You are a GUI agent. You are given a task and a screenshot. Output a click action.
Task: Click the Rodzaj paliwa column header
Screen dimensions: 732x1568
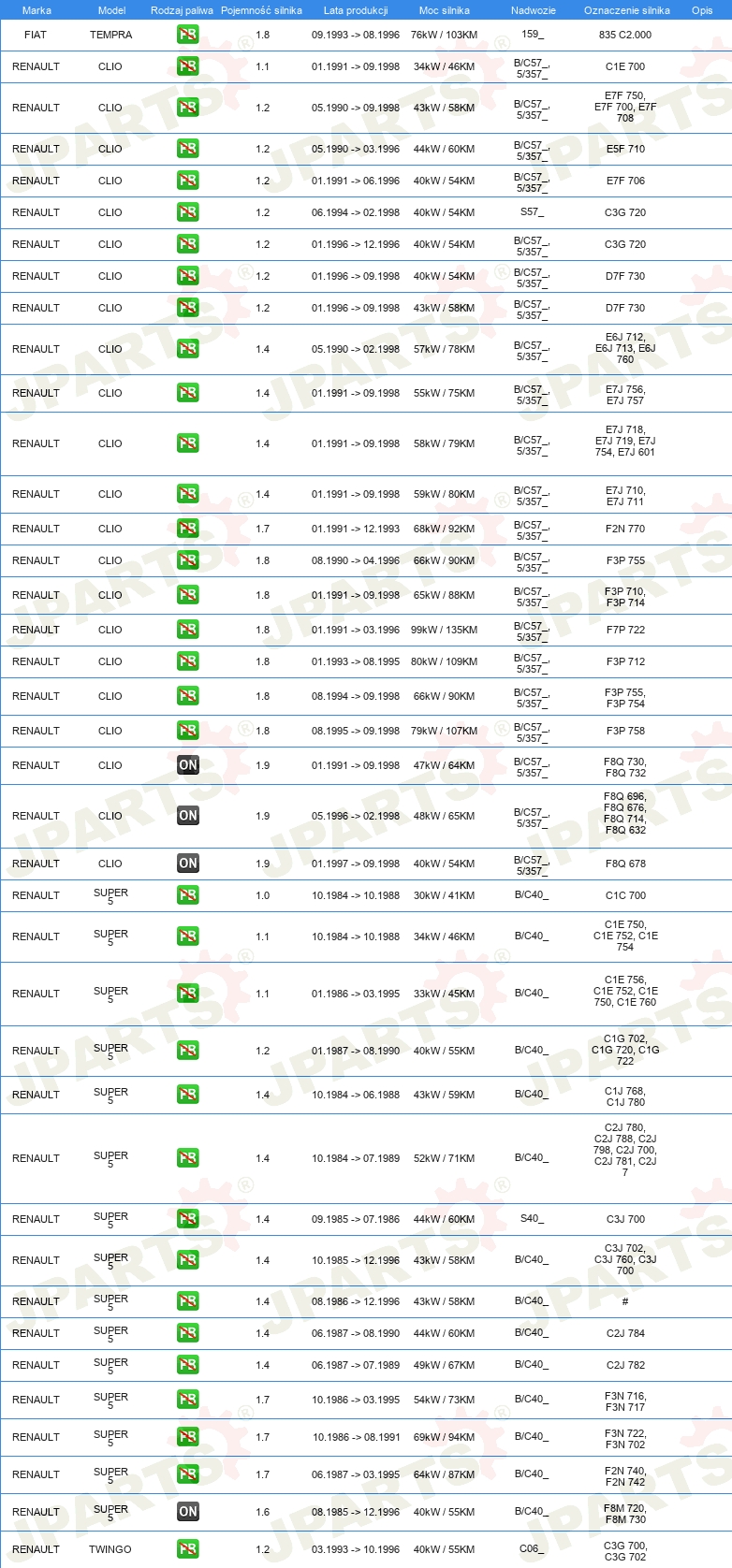point(182,10)
